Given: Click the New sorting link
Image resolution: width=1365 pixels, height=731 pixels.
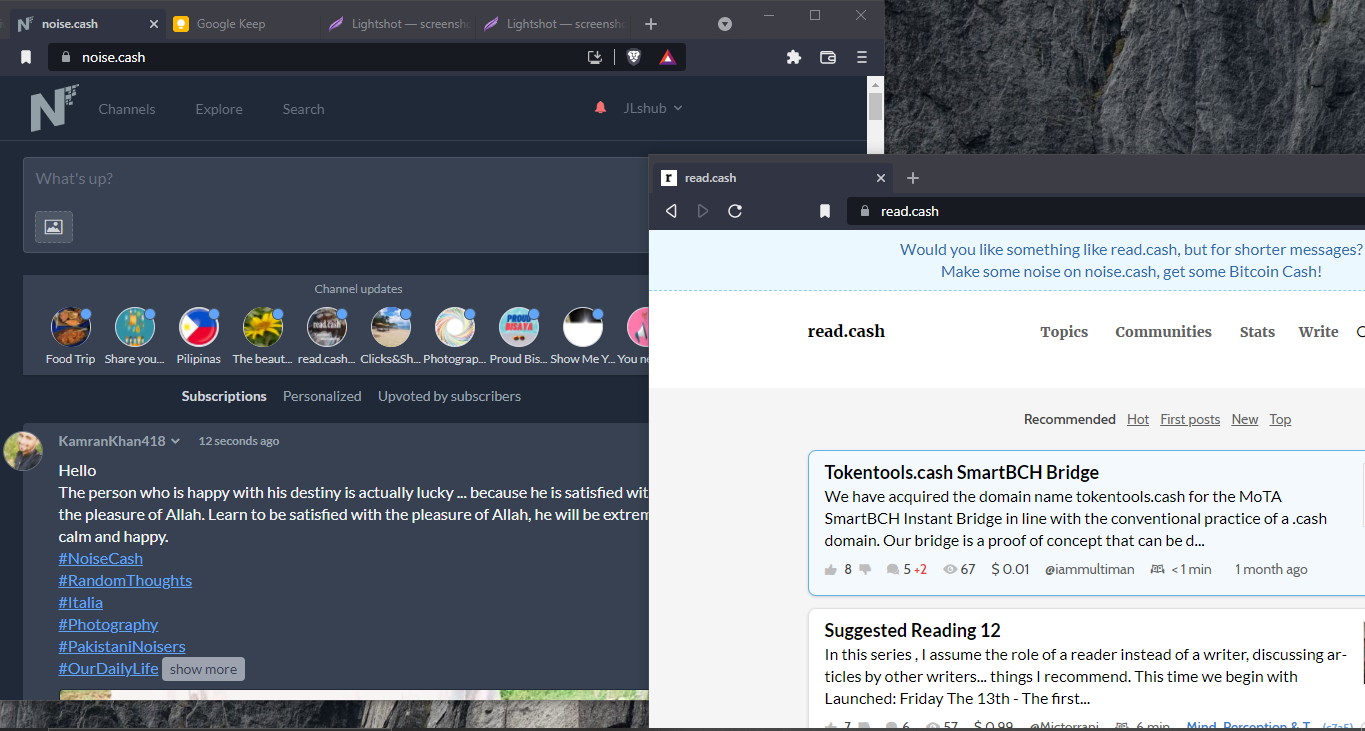Looking at the screenshot, I should pyautogui.click(x=1245, y=419).
